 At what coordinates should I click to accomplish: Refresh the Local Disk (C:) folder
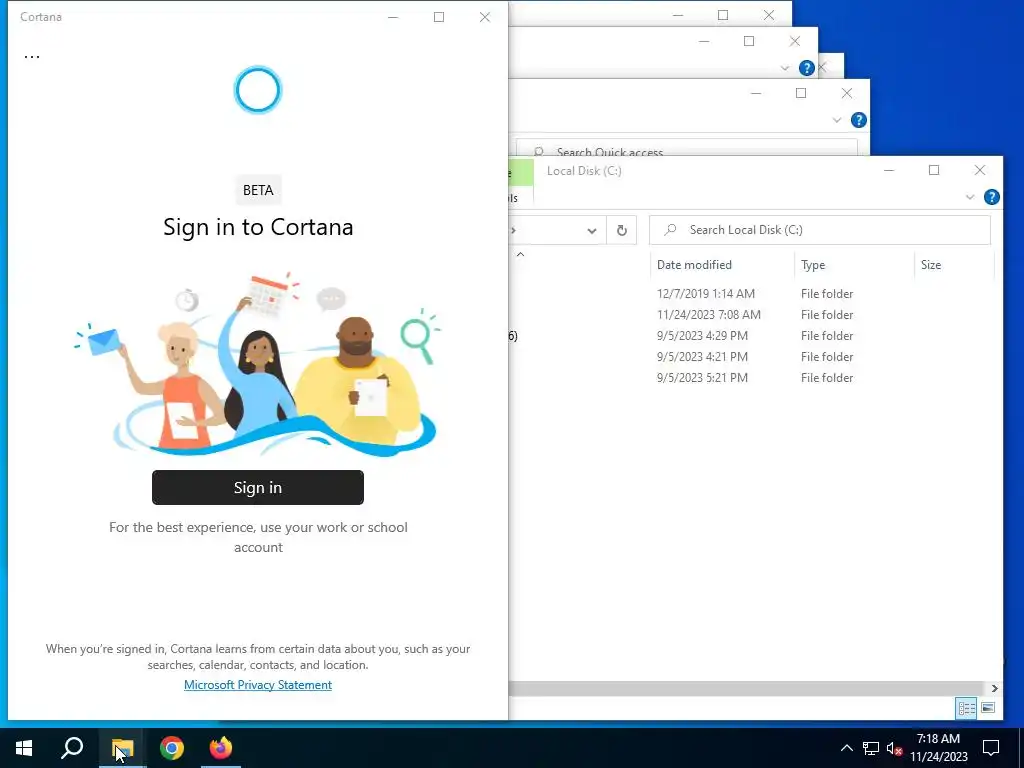(x=621, y=231)
